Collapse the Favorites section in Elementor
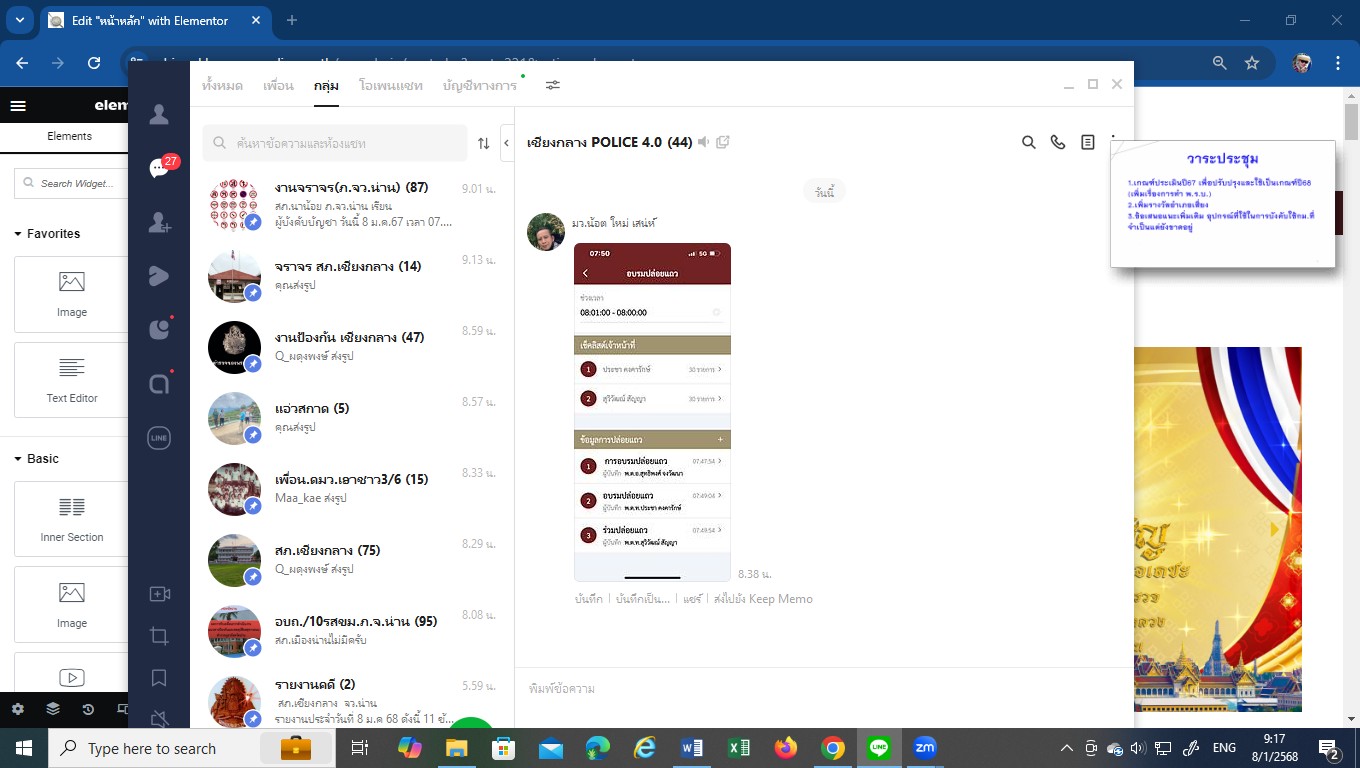 tap(18, 234)
